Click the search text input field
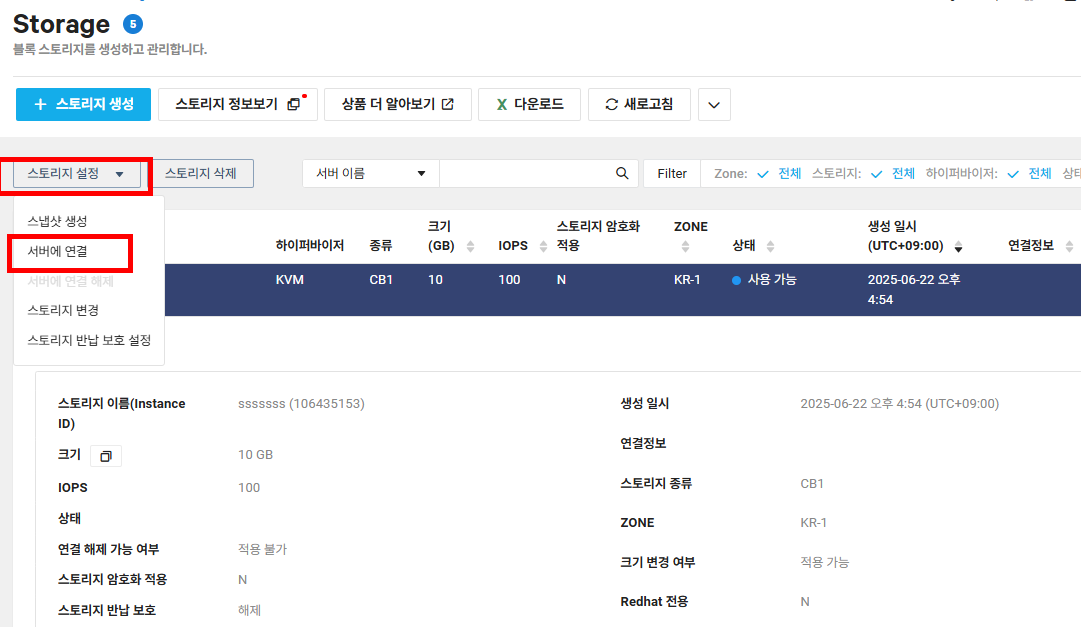 (525, 174)
